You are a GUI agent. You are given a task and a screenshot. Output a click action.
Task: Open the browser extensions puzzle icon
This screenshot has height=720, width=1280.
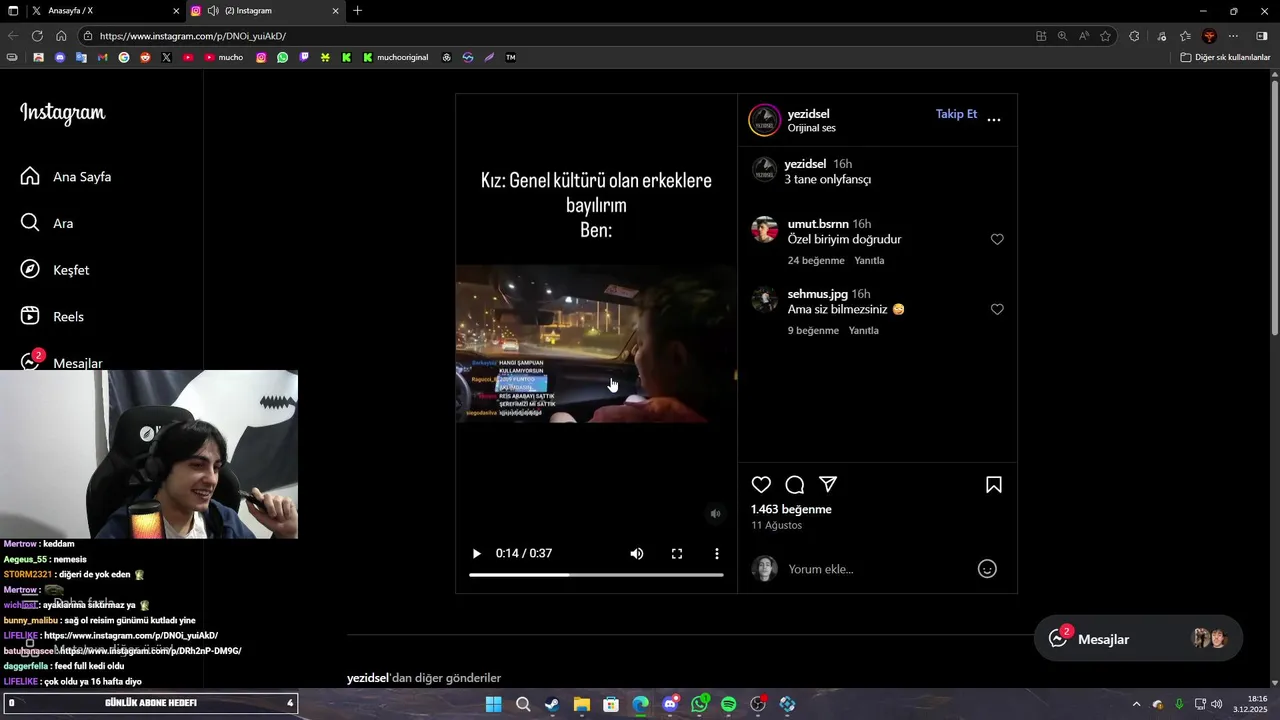(1134, 36)
